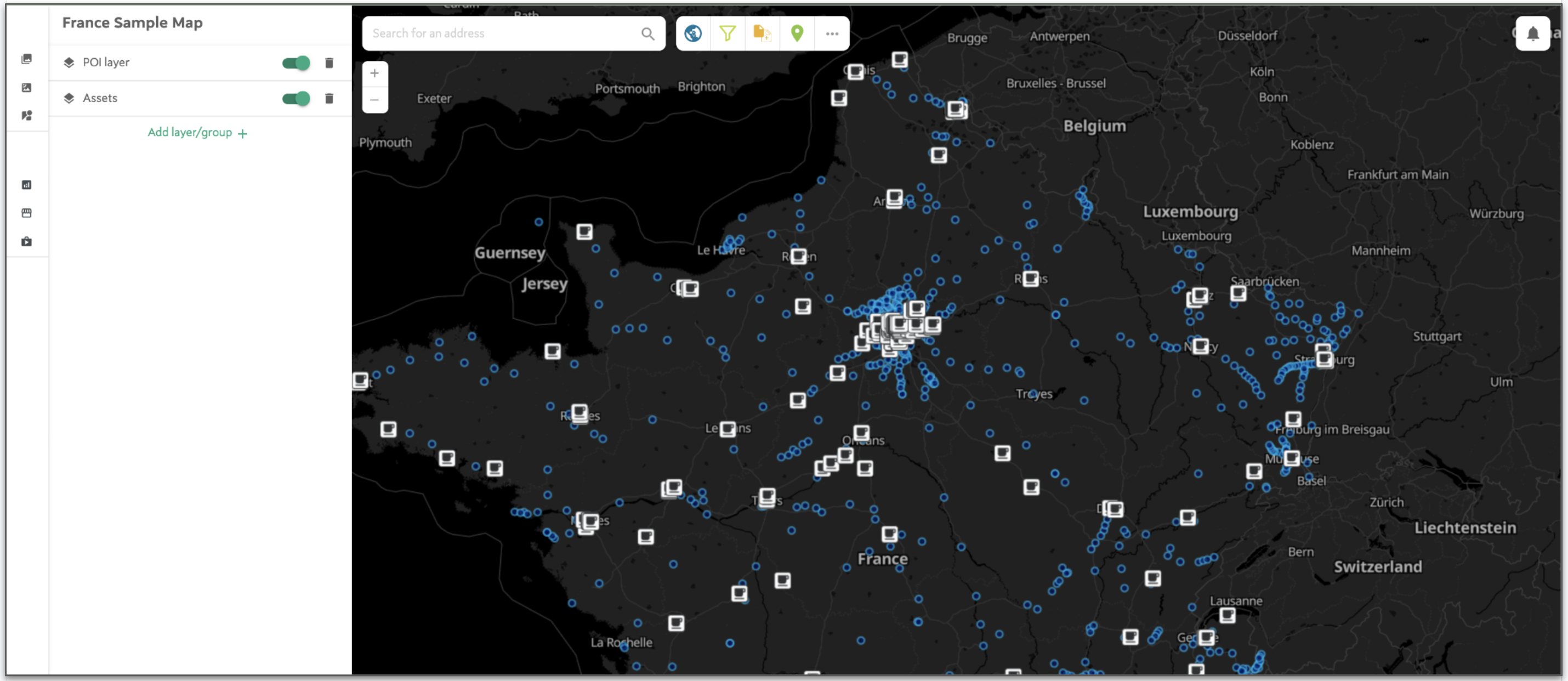Open notifications via the bell icon

[x=1533, y=33]
